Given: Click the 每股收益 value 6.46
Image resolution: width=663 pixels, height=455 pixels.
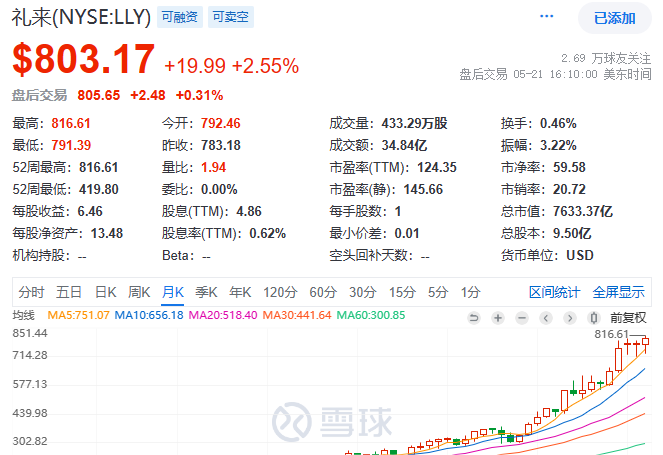Looking at the screenshot, I should pyautogui.click(x=90, y=211).
